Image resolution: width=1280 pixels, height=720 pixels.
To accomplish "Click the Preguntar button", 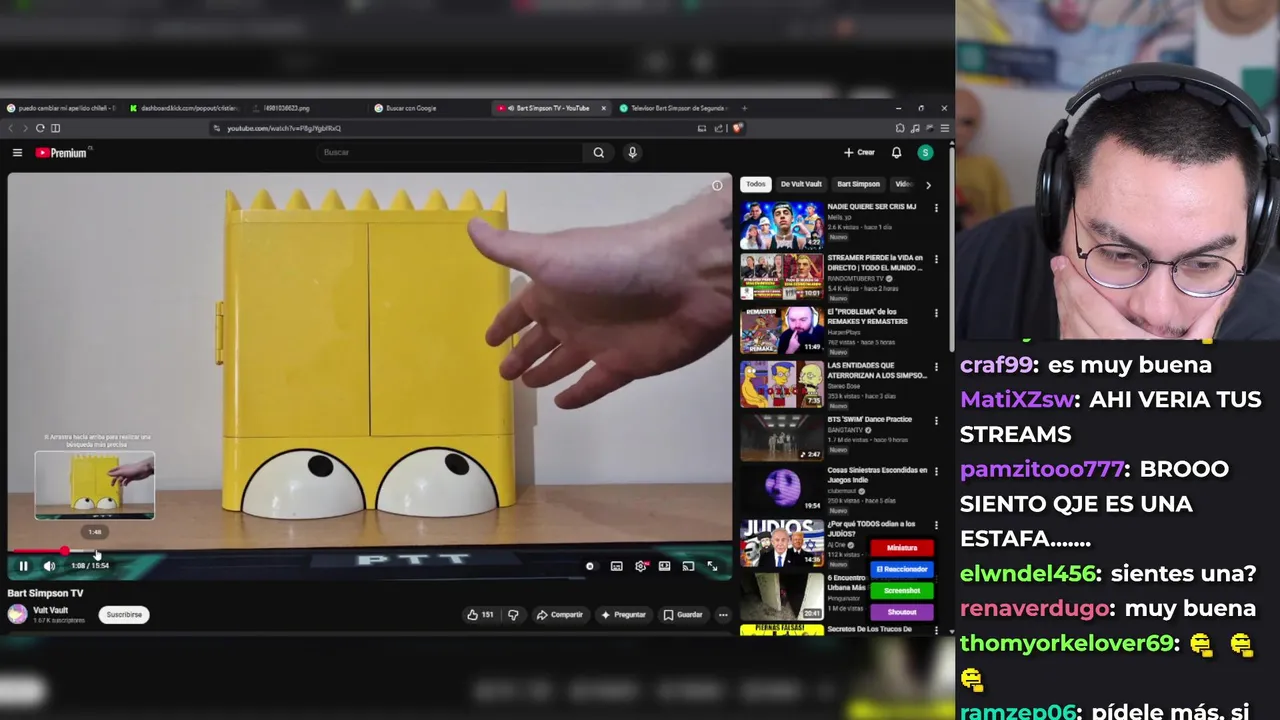I will click(623, 615).
